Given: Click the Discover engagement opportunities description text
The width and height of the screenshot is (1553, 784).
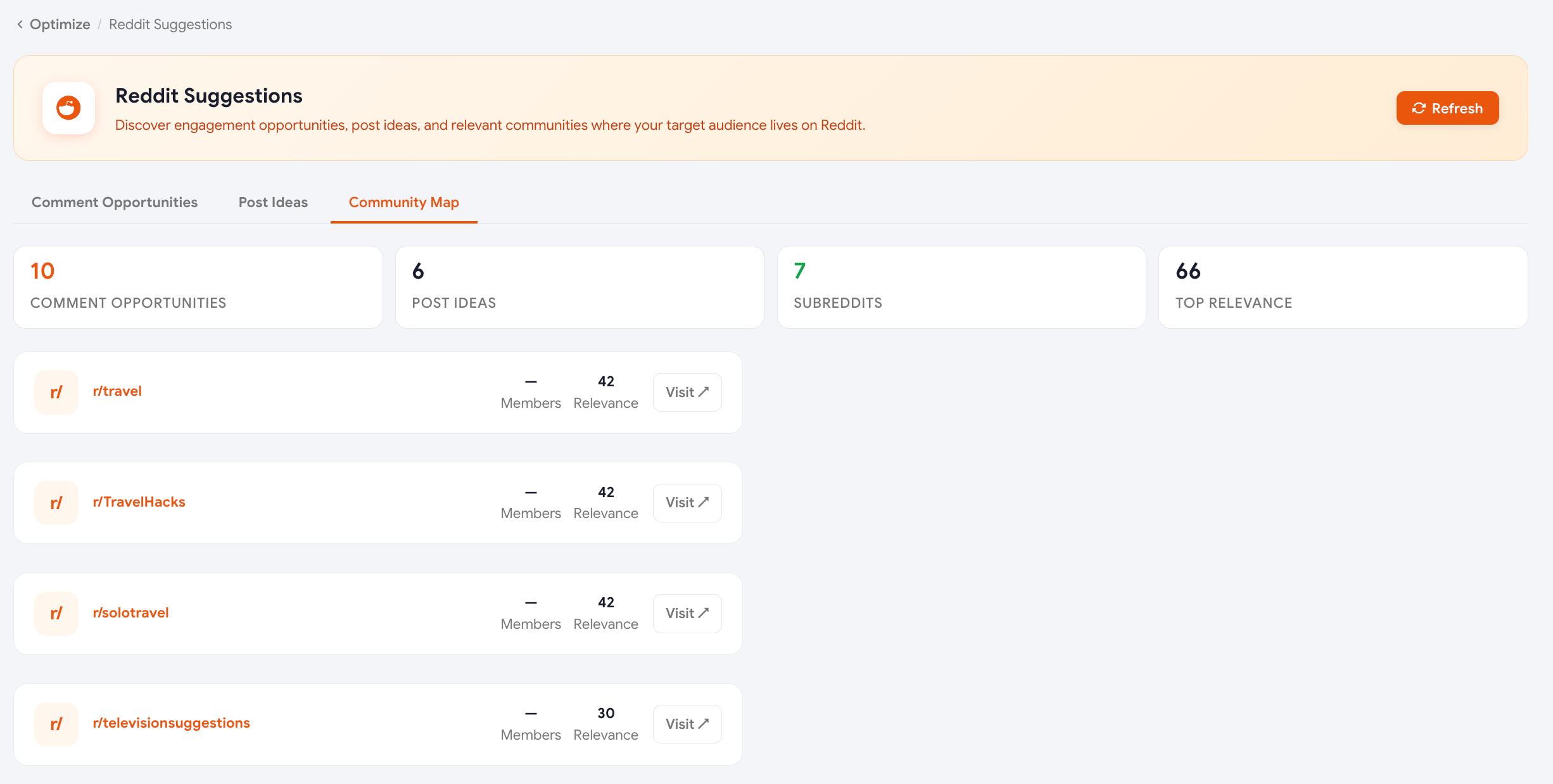Looking at the screenshot, I should [x=490, y=125].
